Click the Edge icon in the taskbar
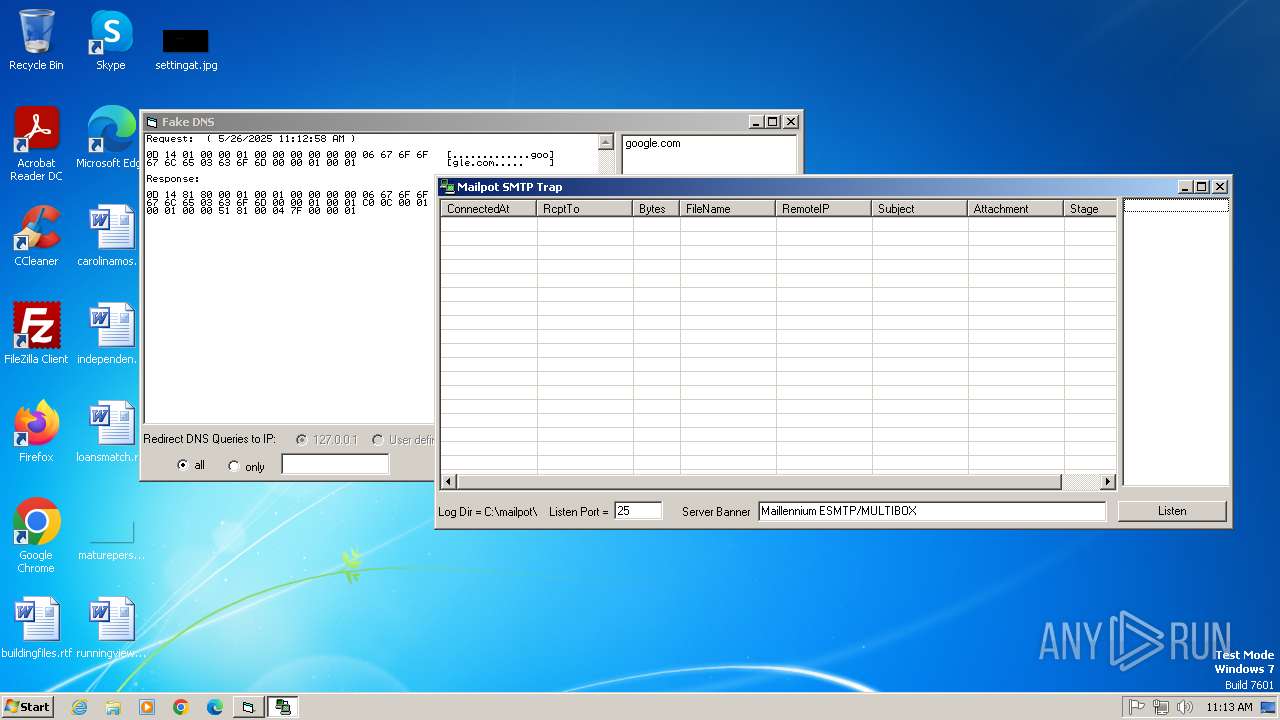1280x720 pixels. pyautogui.click(x=215, y=707)
